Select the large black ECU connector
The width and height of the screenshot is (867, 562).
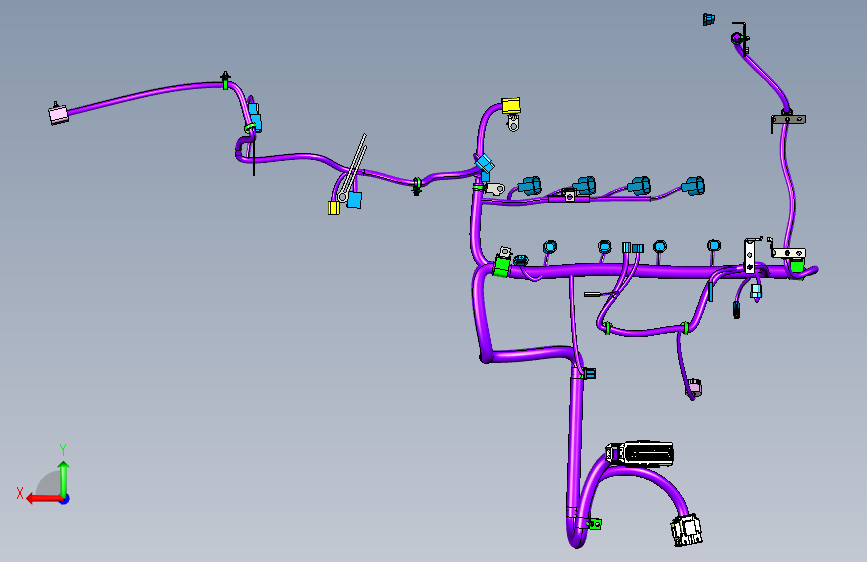tap(640, 452)
